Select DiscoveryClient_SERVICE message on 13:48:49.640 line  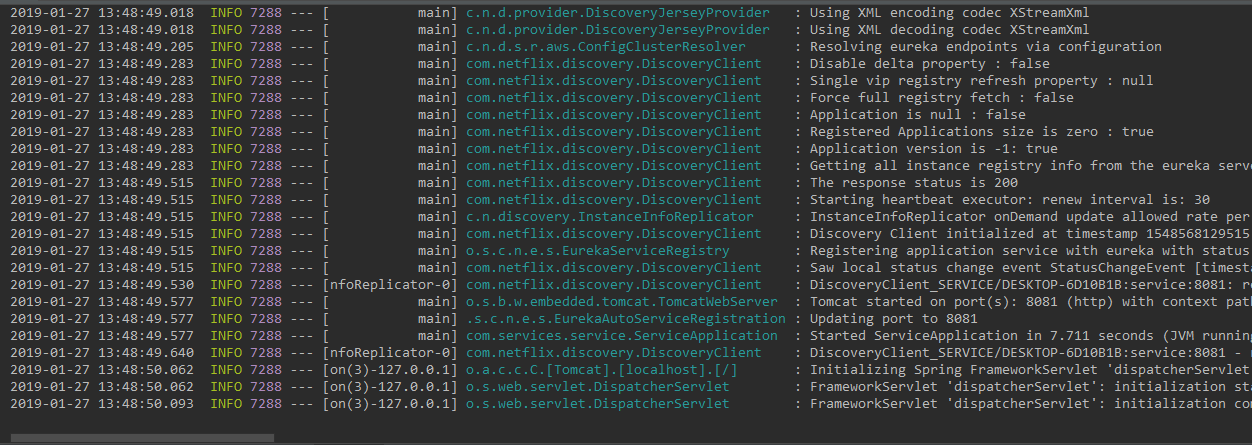[1030, 353]
